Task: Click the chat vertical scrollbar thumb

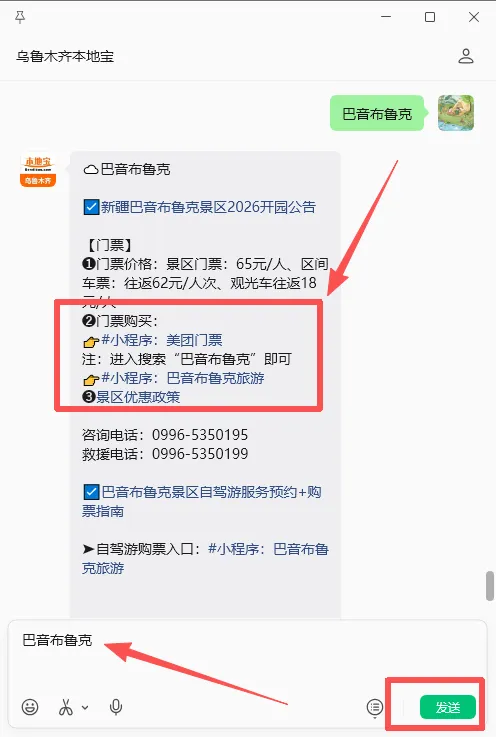Action: 490,586
